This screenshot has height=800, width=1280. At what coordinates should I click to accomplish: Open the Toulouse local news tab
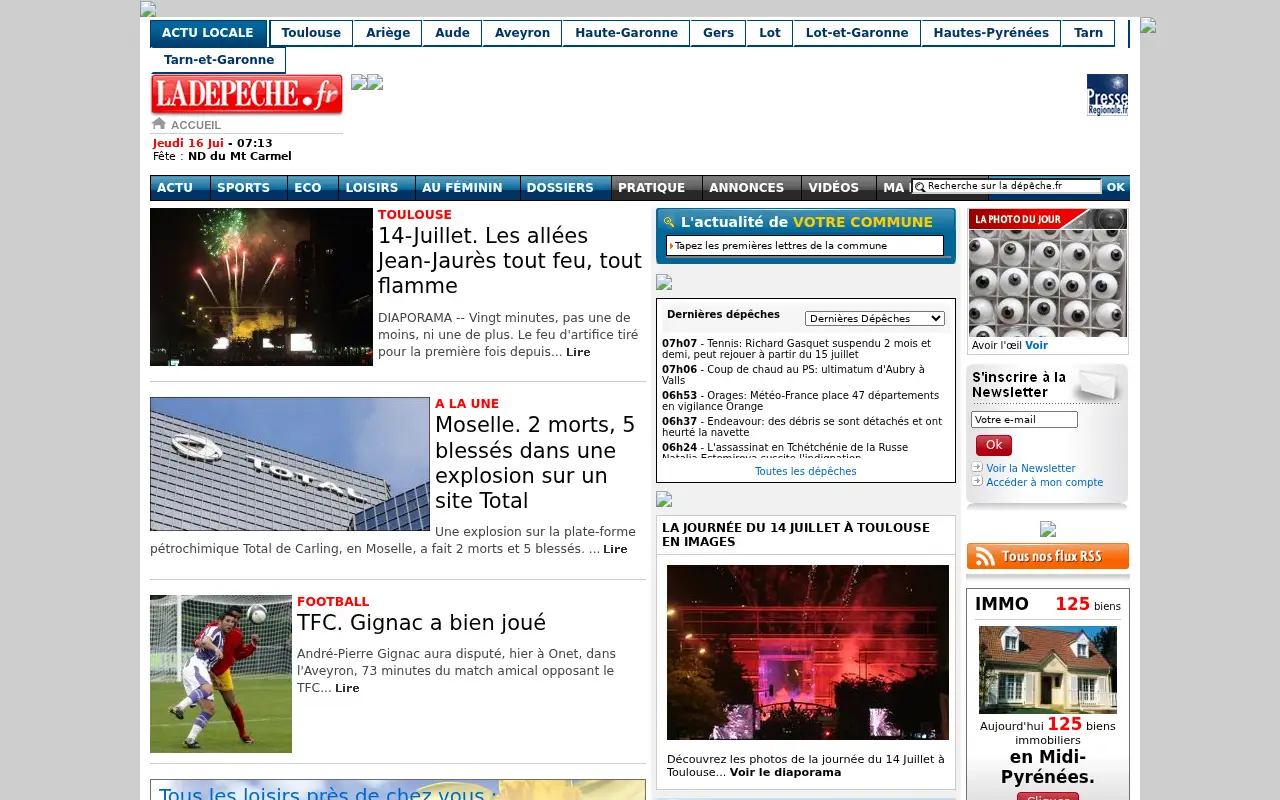pos(311,33)
